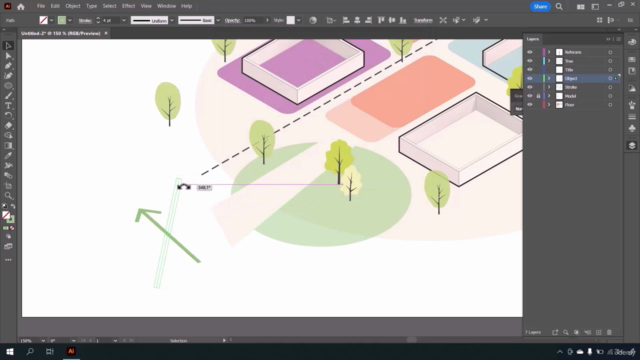This screenshot has width=640, height=360.
Task: Hide the Stroke layer eye icon
Action: tap(530, 87)
